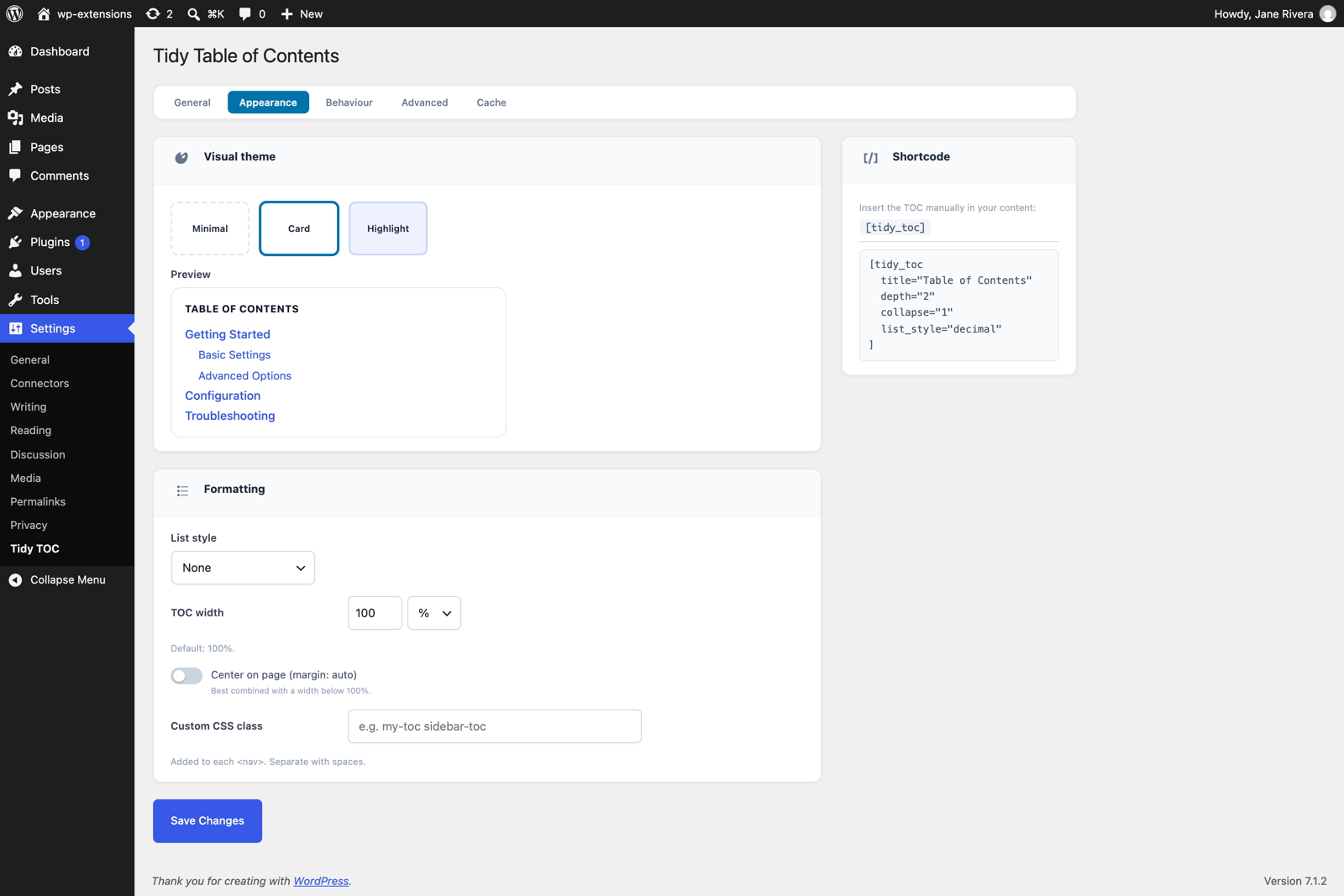
Task: Click the comments bubble icon in admin bar
Action: [244, 13]
